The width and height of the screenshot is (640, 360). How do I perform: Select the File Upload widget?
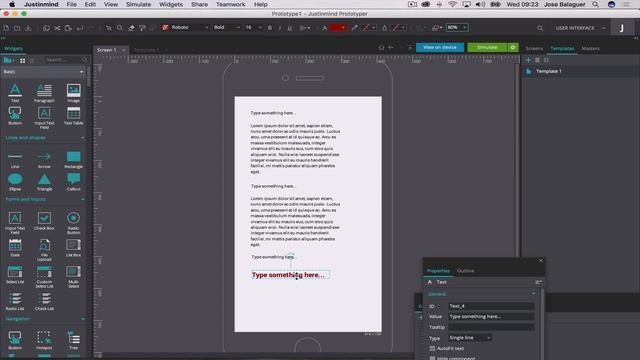(44, 250)
